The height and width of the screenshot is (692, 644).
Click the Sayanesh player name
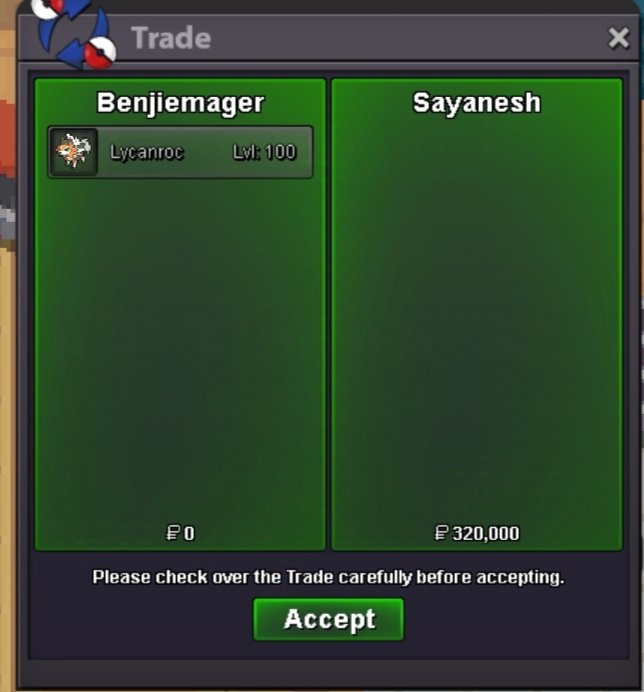coord(477,103)
